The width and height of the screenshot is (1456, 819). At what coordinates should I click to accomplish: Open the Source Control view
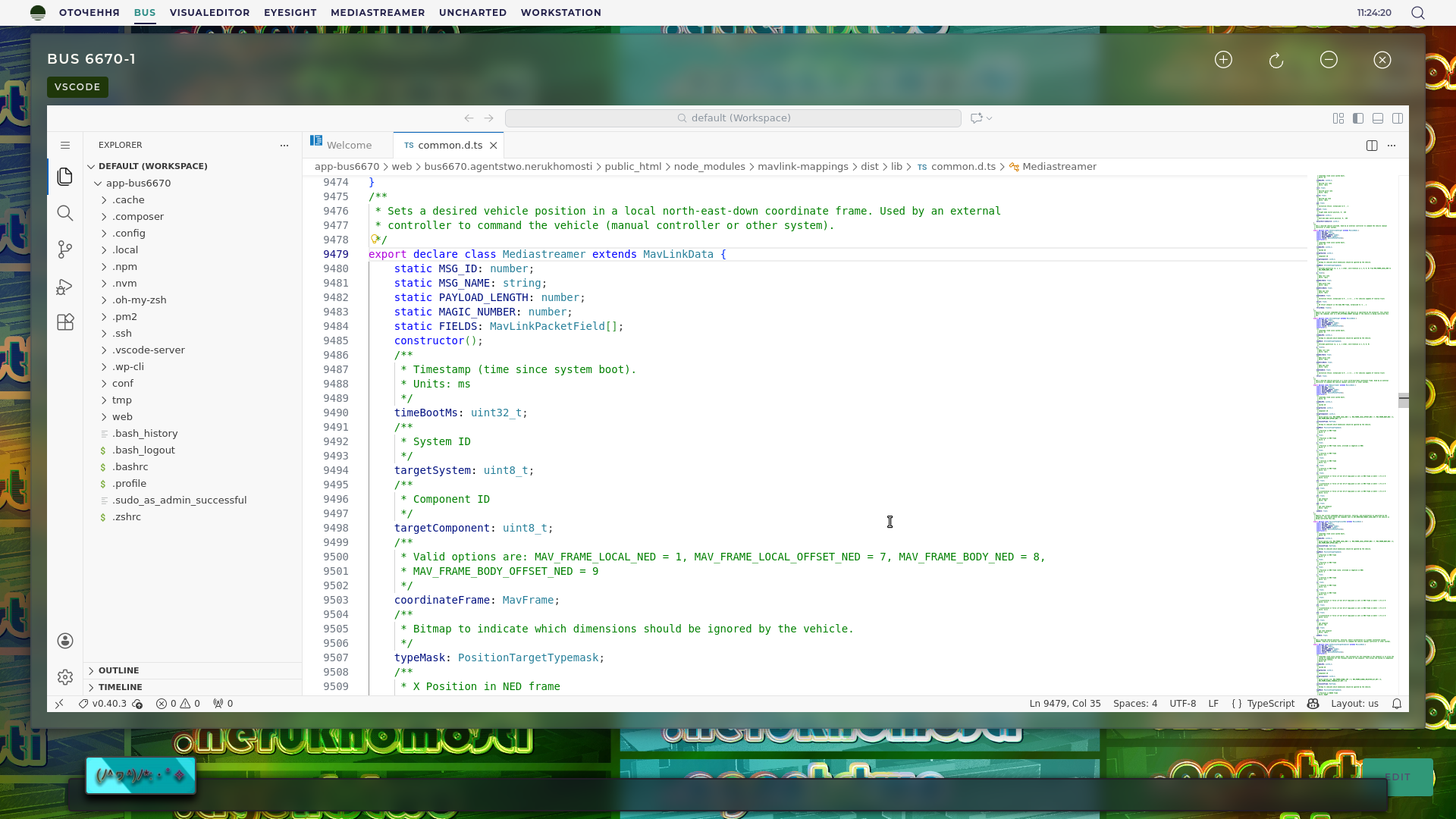coord(65,249)
